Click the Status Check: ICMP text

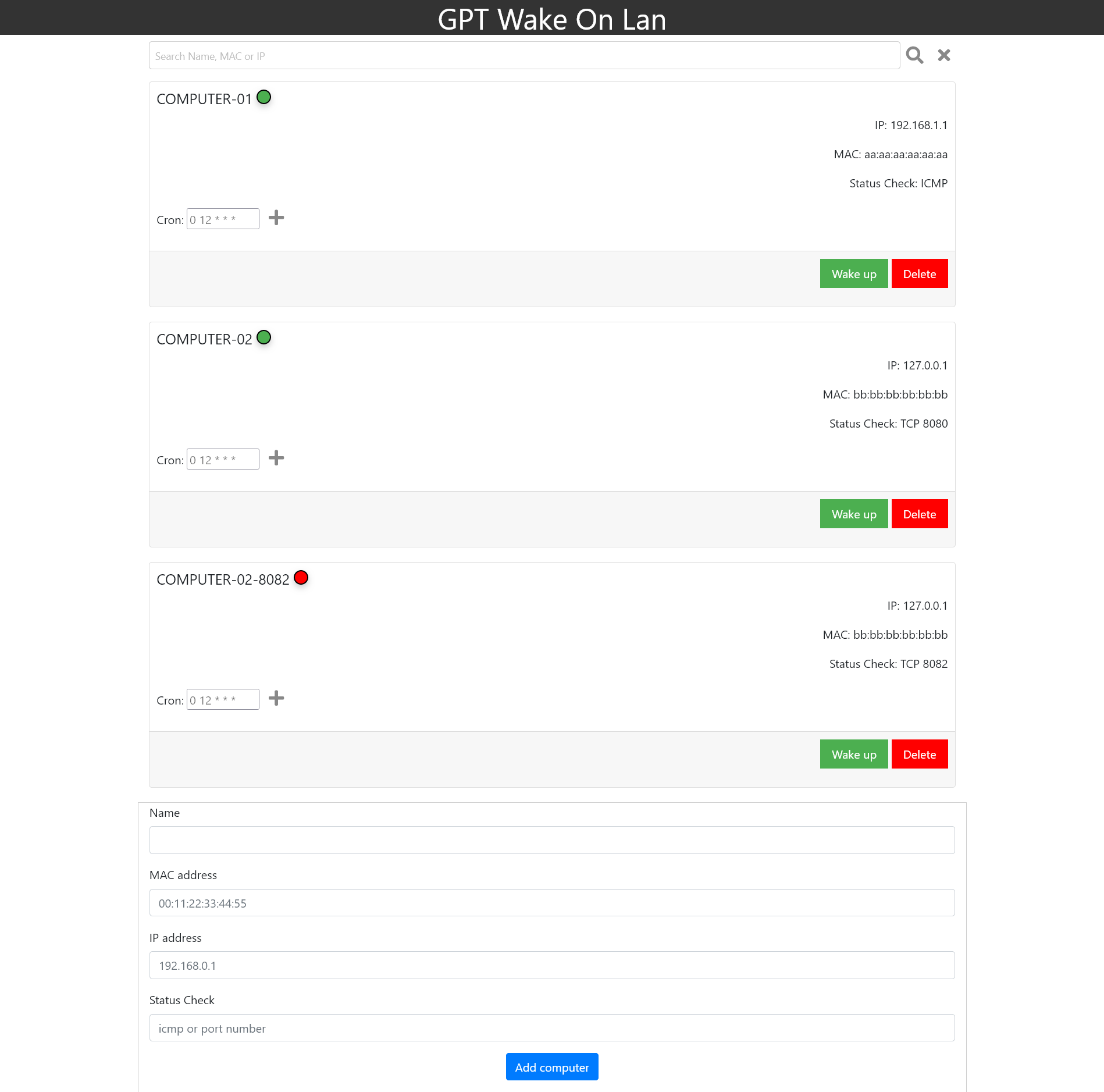899,183
